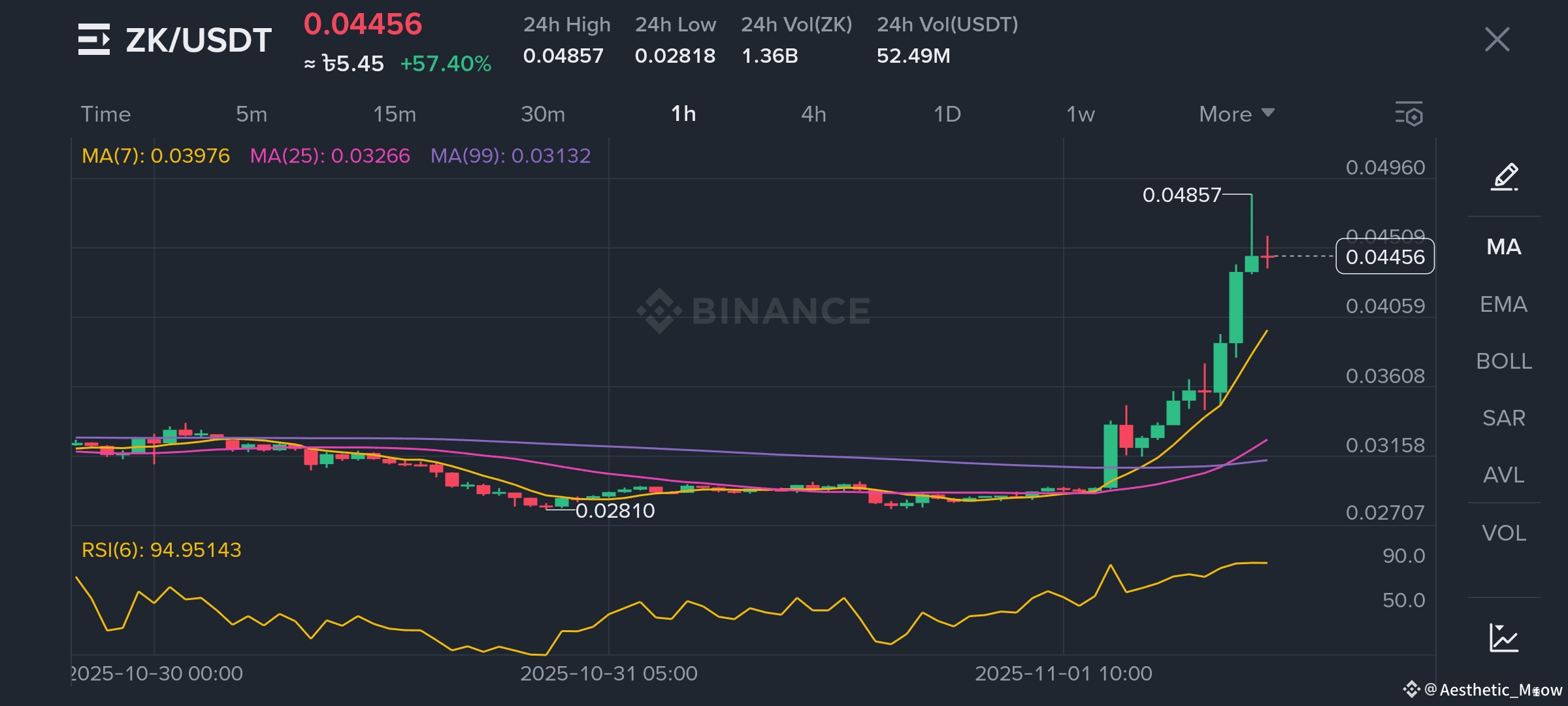Click the line chart icon at bottom right
The height and width of the screenshot is (706, 1568).
(x=1504, y=637)
